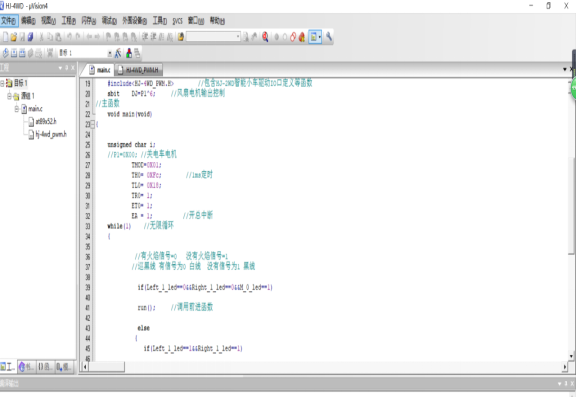Open the 帮助 (Help) menu
Viewport: 576px width, 398px height.
pos(217,21)
